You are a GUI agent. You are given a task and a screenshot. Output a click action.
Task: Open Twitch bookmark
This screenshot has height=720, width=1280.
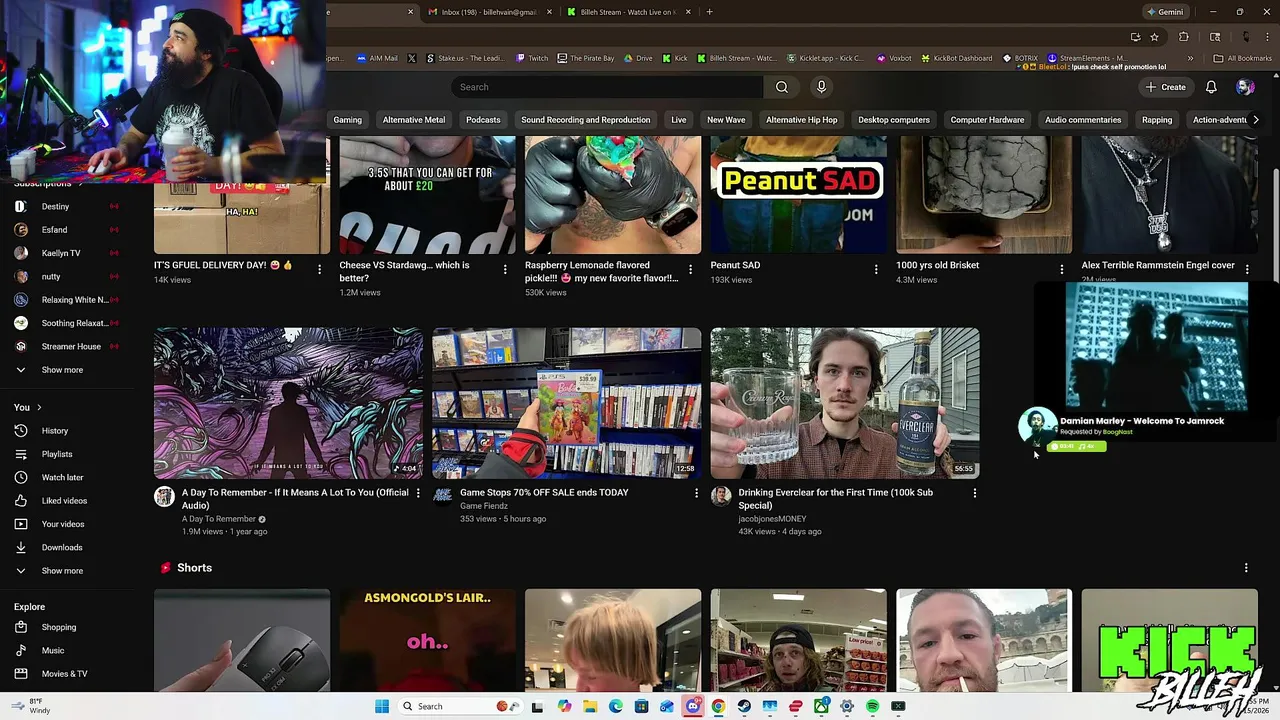[x=532, y=58]
